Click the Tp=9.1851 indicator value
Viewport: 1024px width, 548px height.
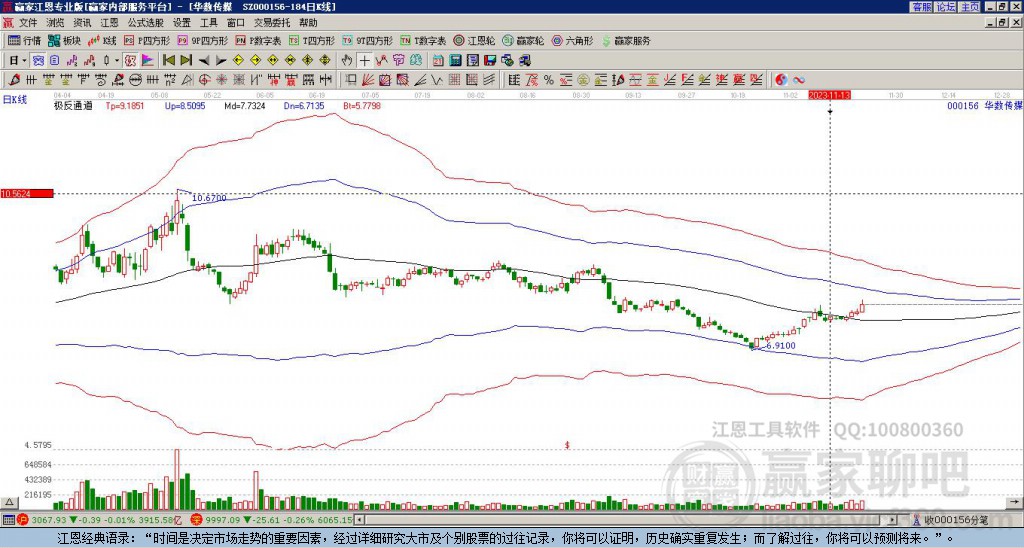pos(124,105)
